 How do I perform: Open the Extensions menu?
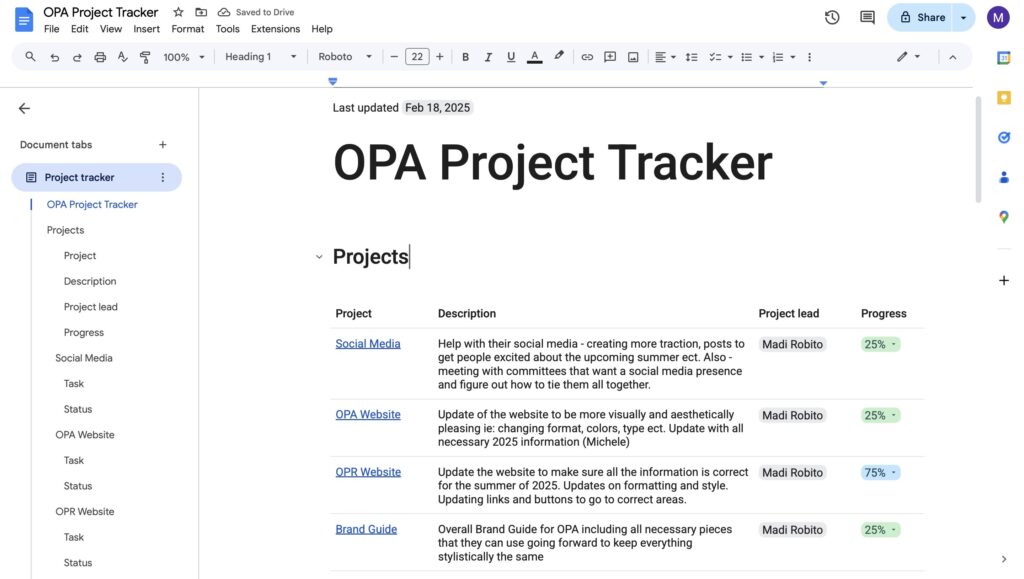(x=275, y=29)
